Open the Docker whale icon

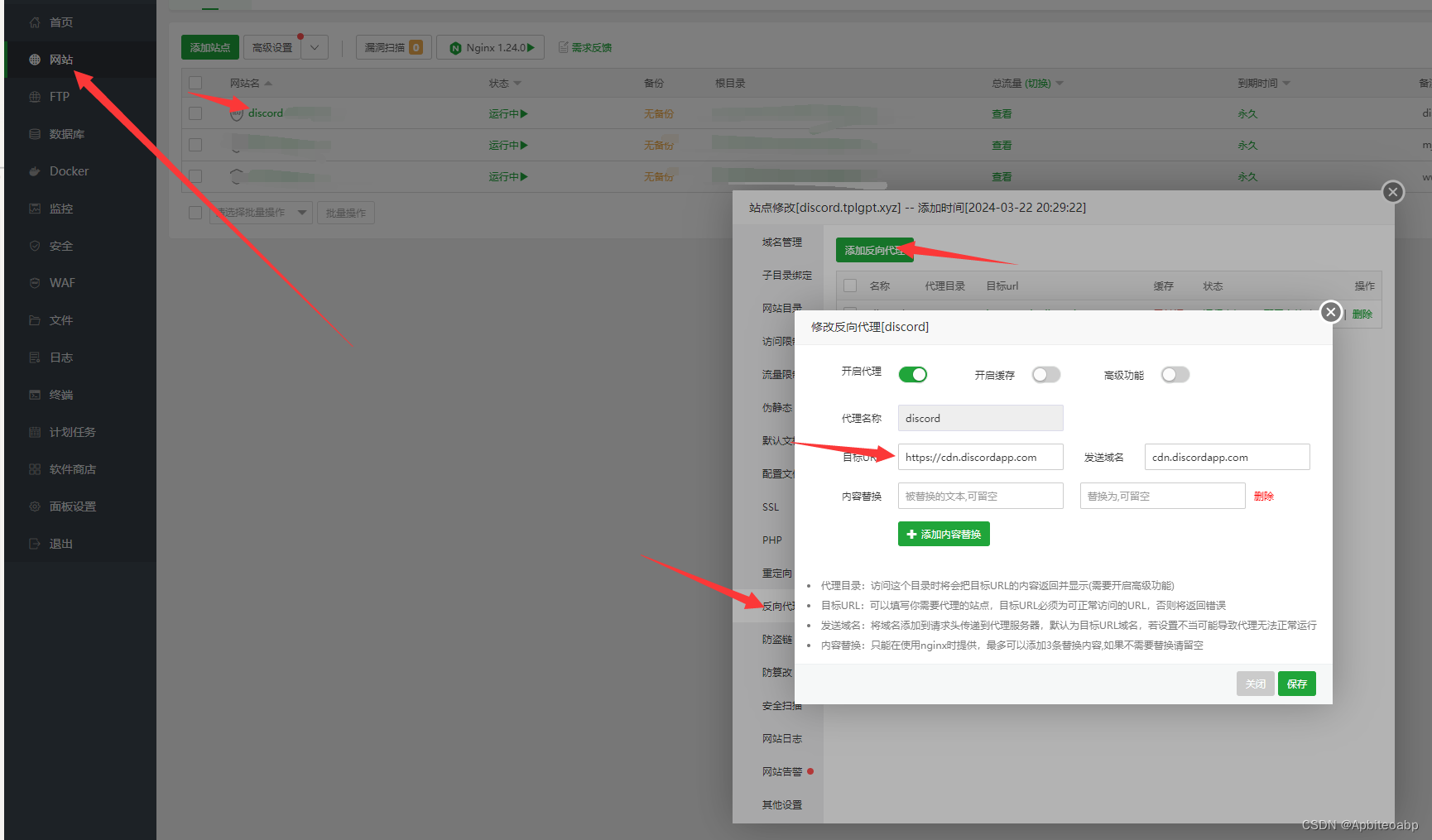click(35, 171)
